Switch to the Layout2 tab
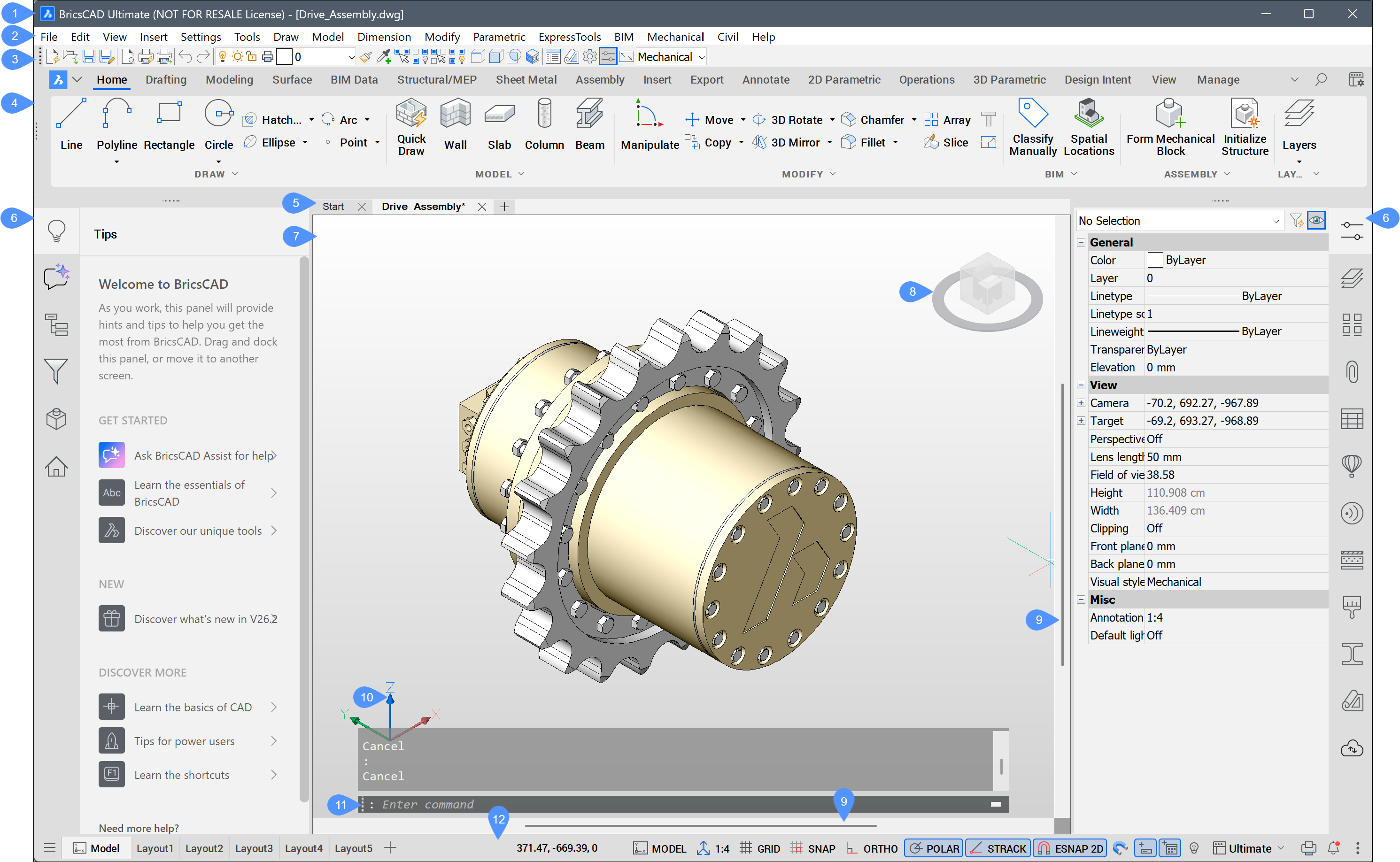1400x862 pixels. [x=203, y=848]
